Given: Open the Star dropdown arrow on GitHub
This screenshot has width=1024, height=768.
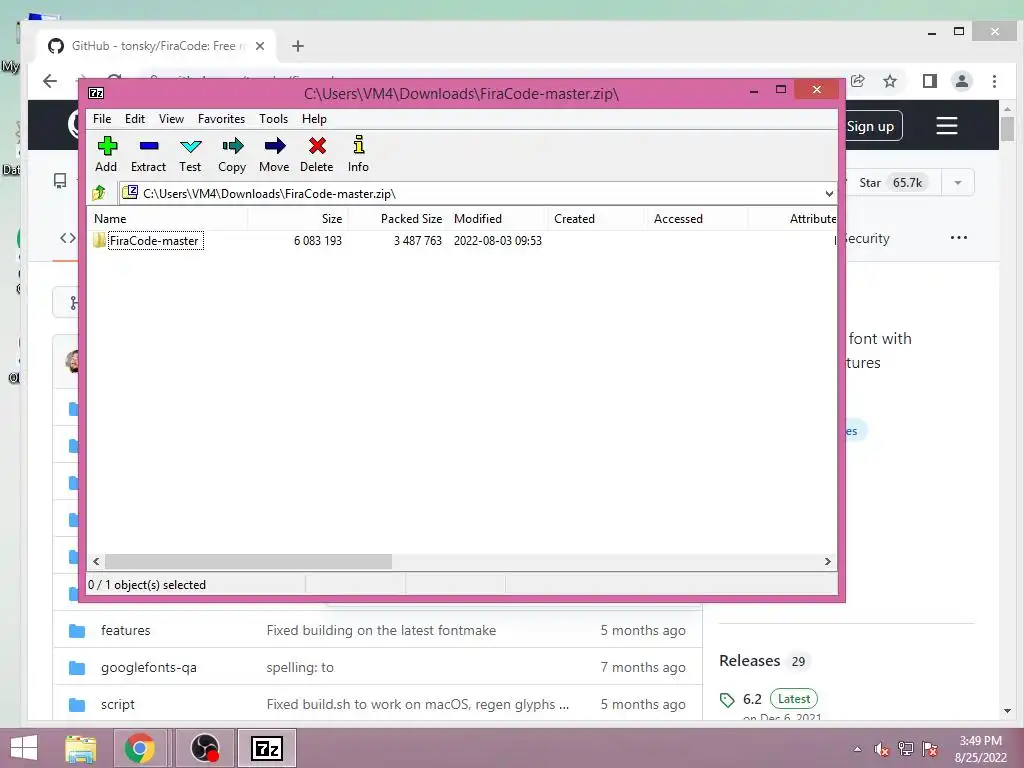Looking at the screenshot, I should [958, 183].
